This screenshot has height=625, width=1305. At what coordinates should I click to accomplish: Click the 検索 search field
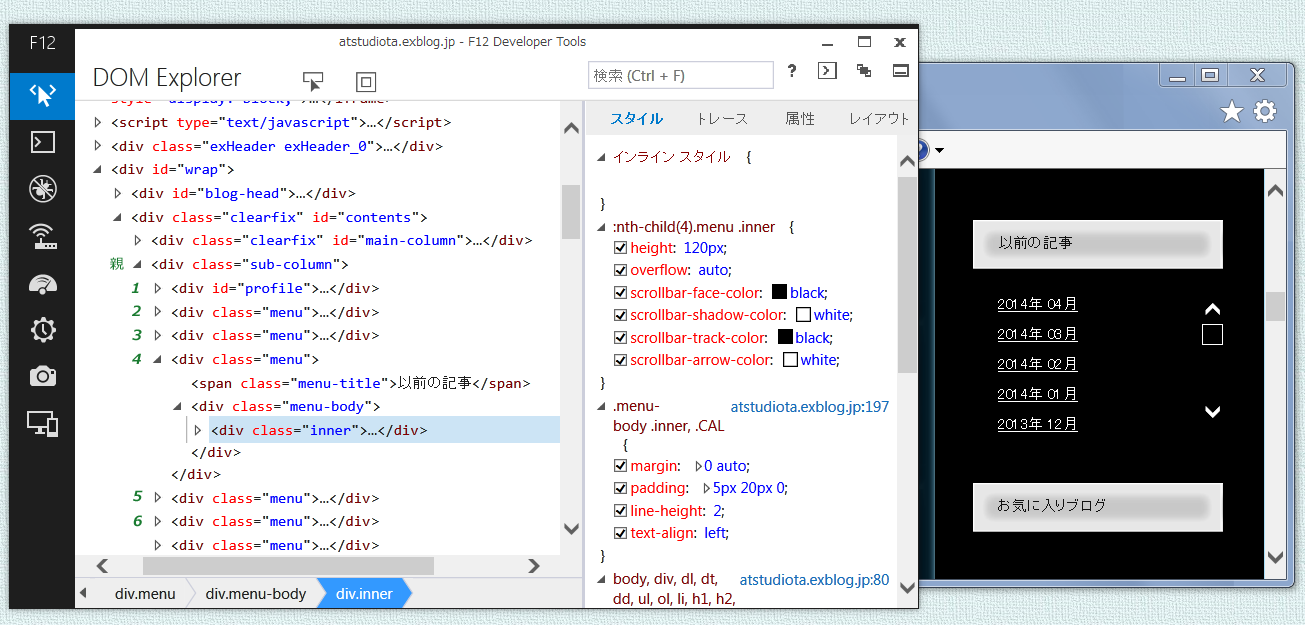click(680, 75)
